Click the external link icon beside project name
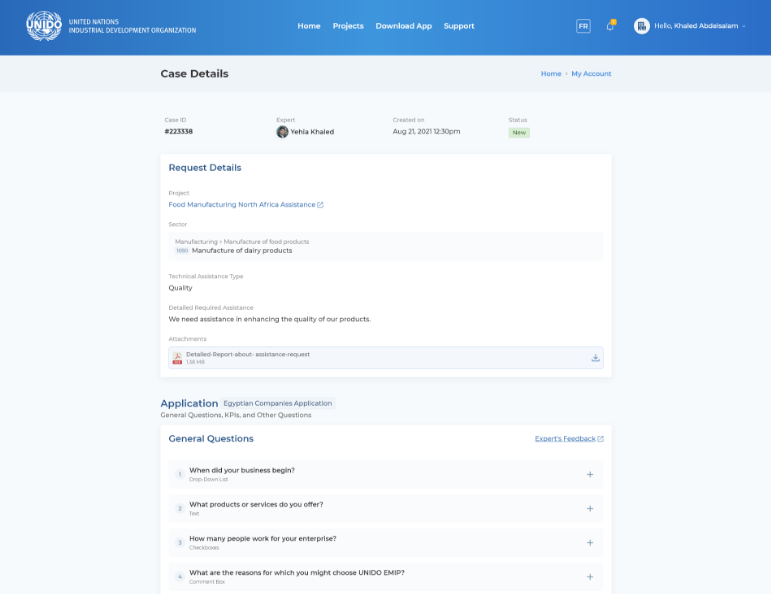The height and width of the screenshot is (594, 771). pyautogui.click(x=320, y=205)
